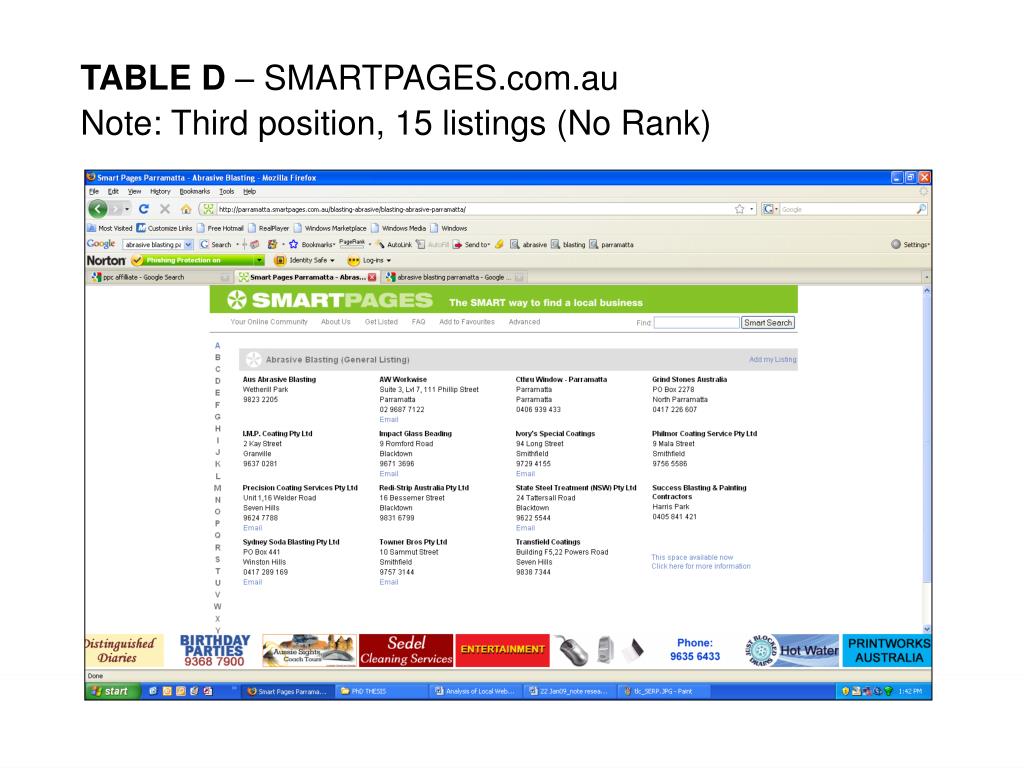Viewport: 1024px width, 768px height.
Task: Click the Hot Water blocked drains ad
Action: [x=792, y=650]
